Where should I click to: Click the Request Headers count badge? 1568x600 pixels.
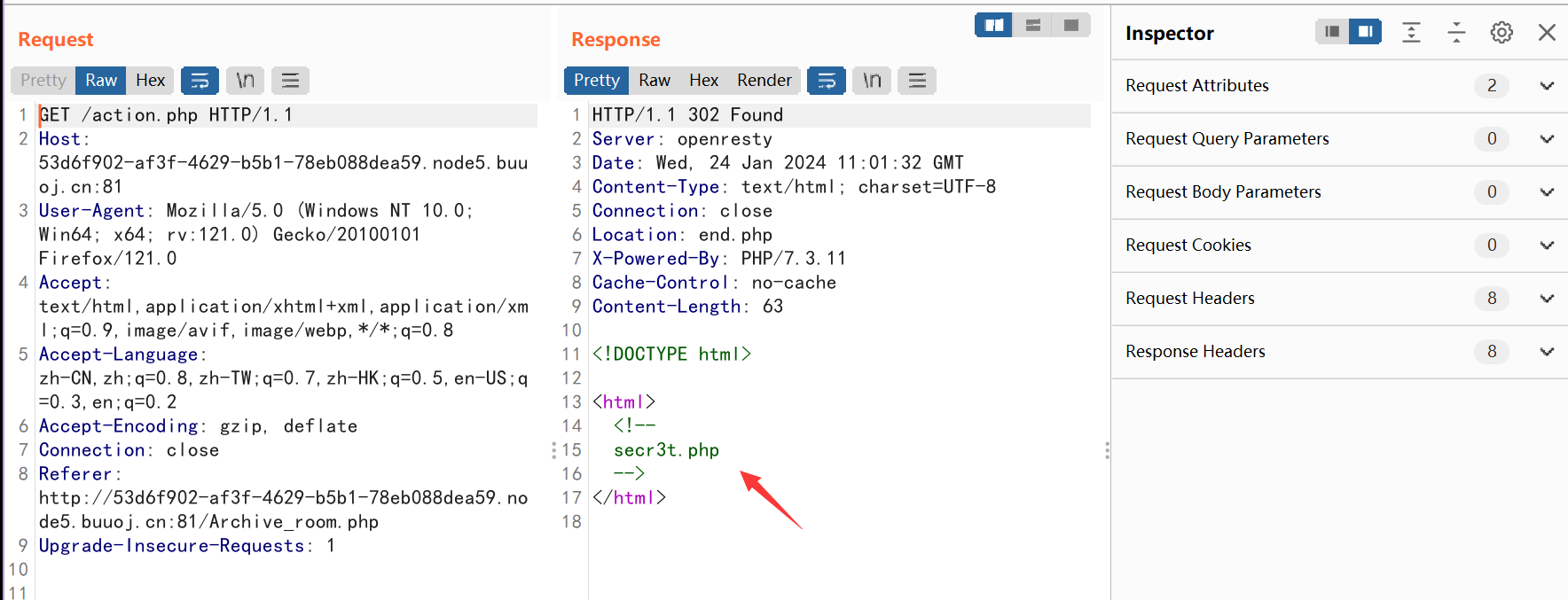click(1492, 299)
